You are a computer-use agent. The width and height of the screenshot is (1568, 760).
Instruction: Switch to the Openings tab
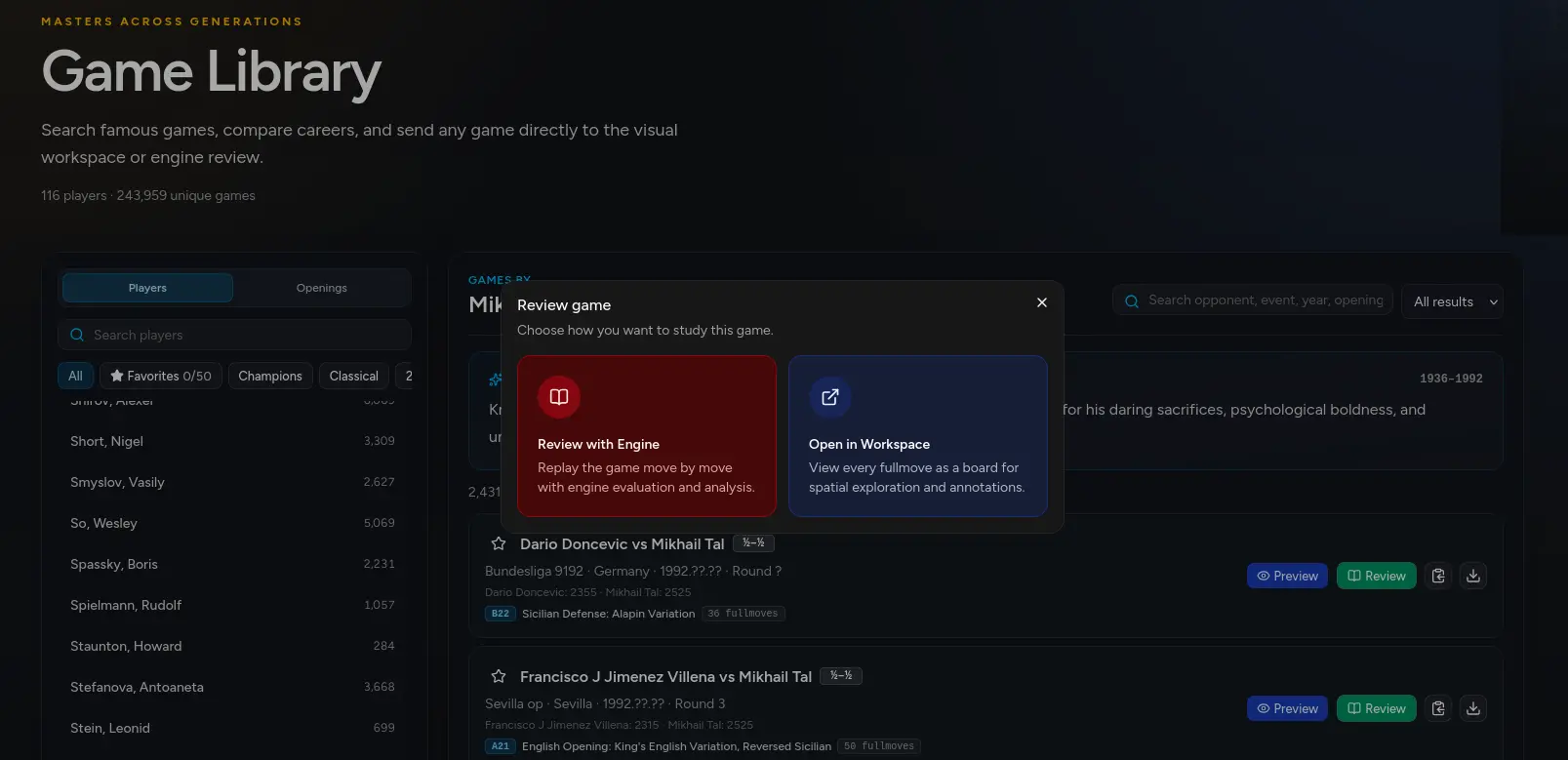322,288
